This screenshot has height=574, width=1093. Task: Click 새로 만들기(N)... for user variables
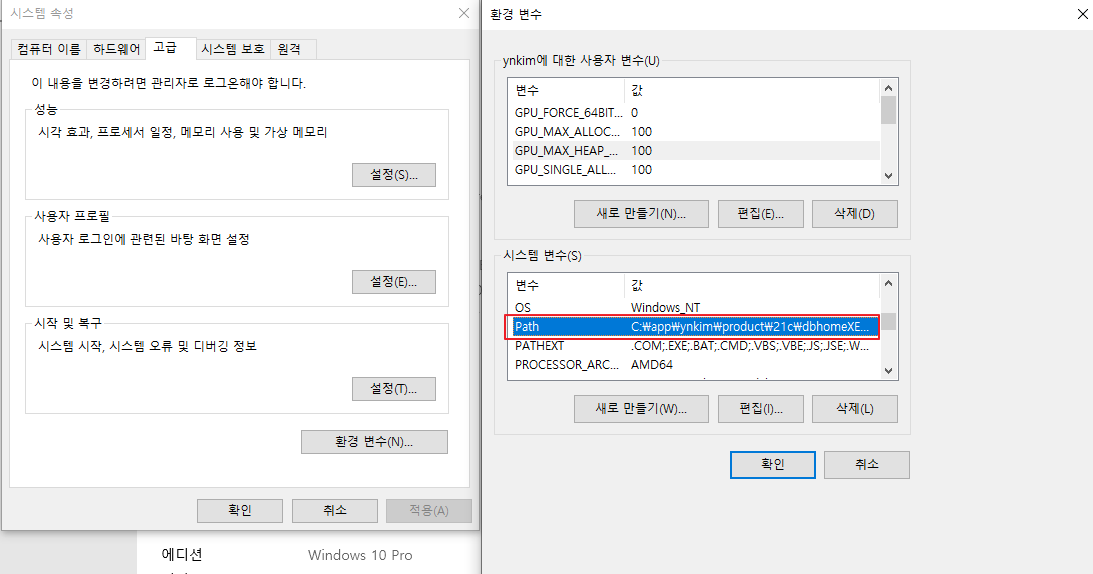click(x=641, y=214)
